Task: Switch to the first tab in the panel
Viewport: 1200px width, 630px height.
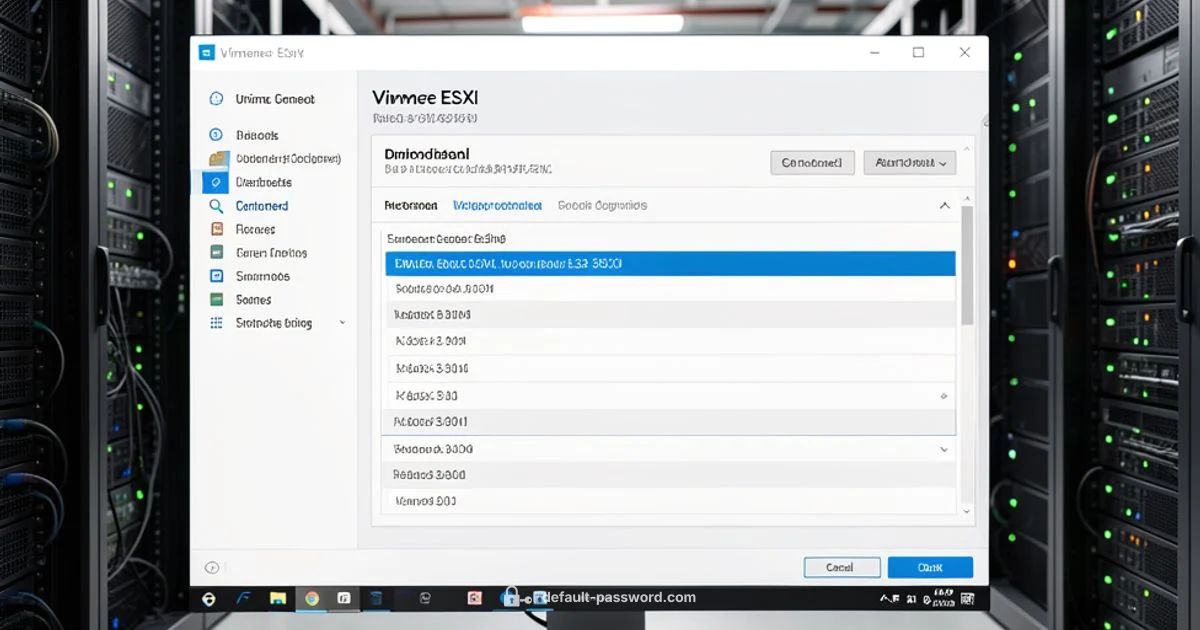Action: pyautogui.click(x=411, y=205)
